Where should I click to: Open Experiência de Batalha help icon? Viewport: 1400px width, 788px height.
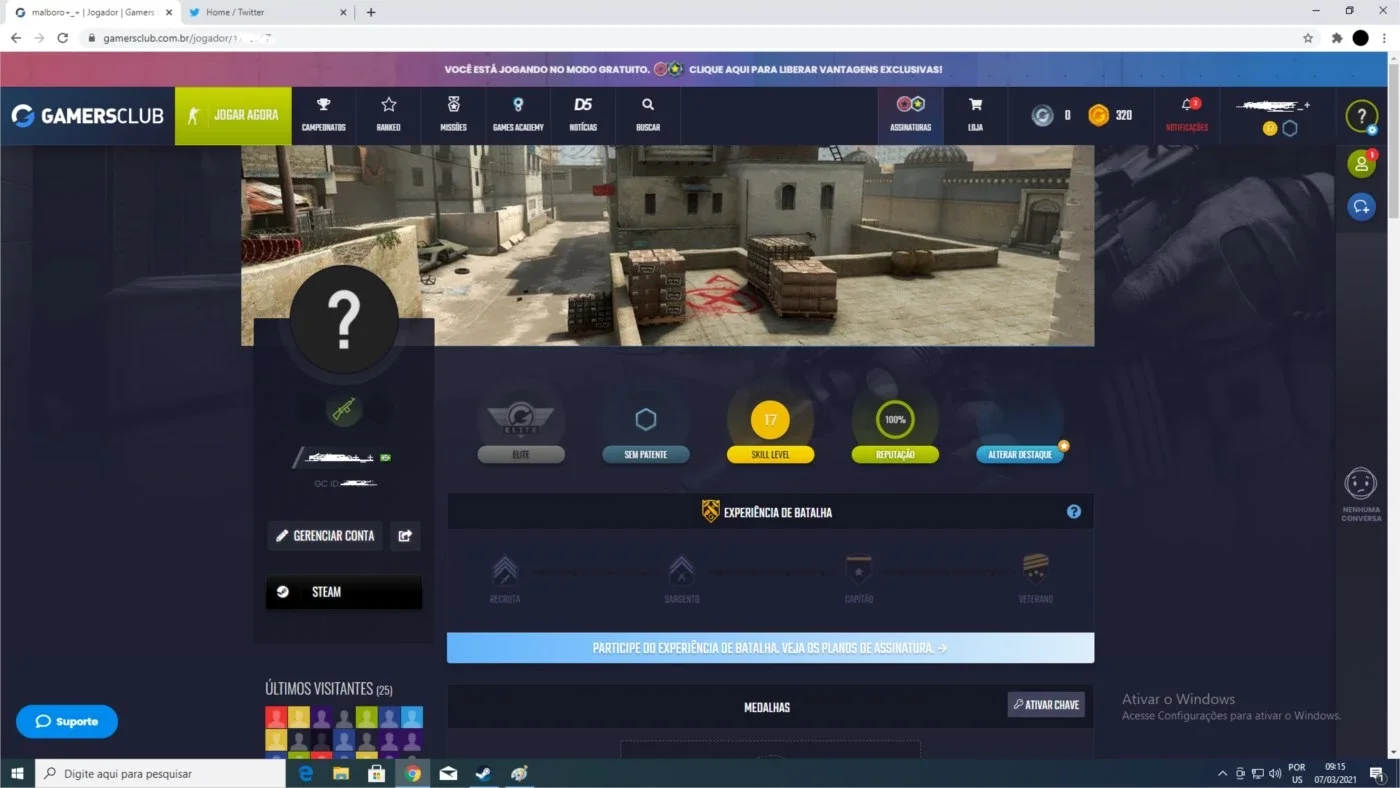[1074, 512]
